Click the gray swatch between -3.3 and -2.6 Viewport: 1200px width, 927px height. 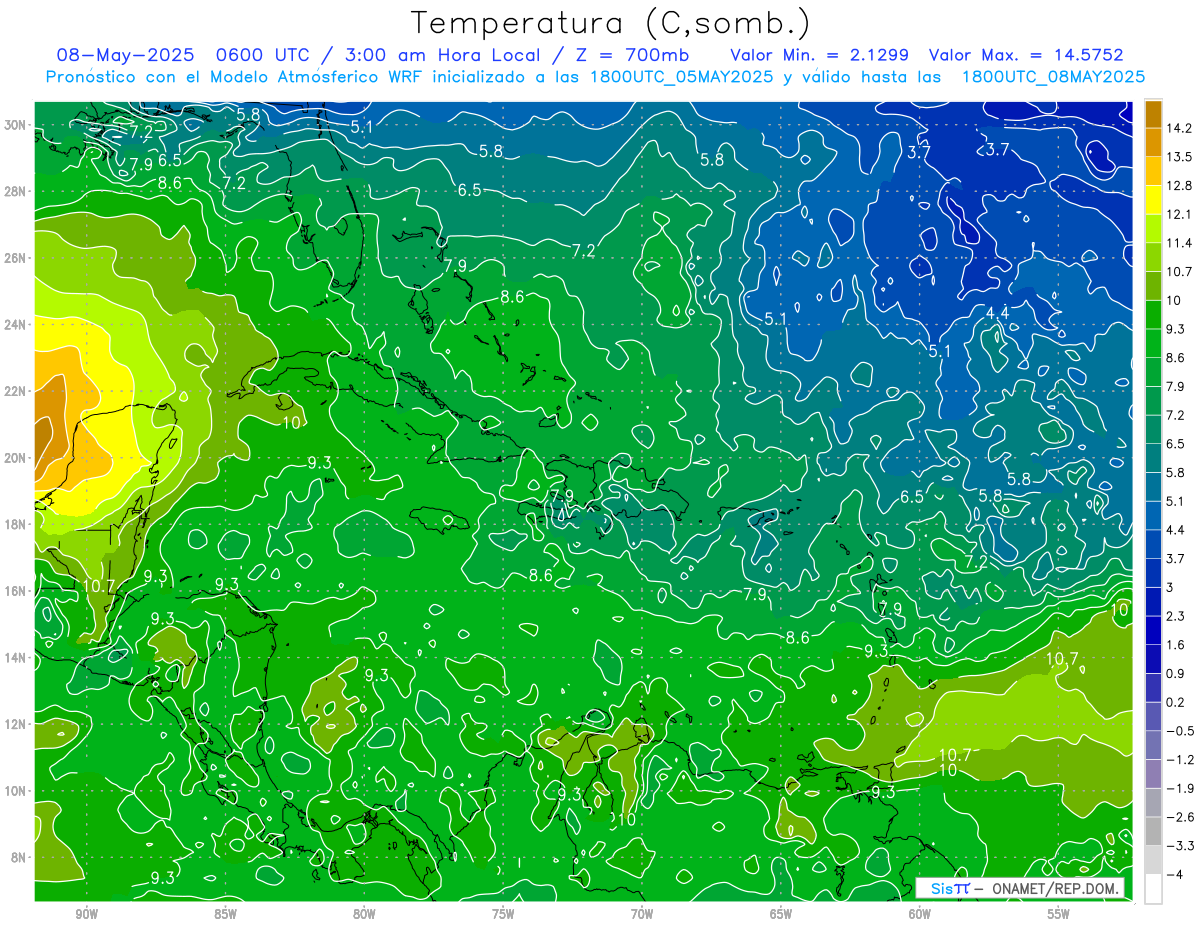click(1153, 831)
